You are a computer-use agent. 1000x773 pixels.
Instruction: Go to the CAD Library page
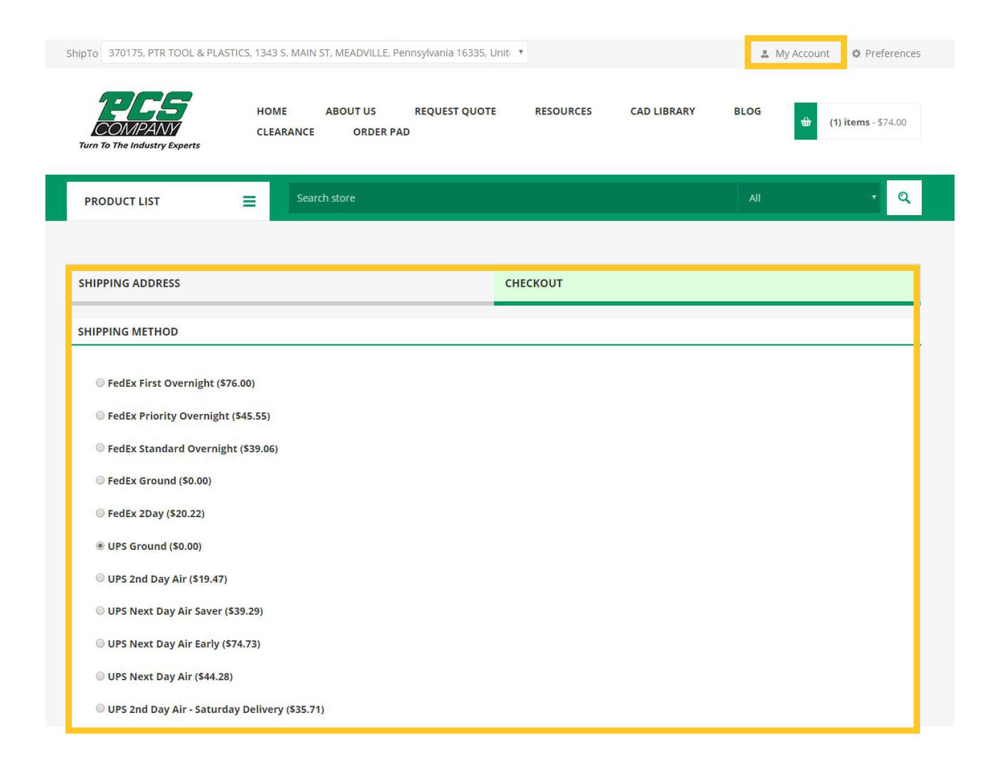(x=662, y=111)
